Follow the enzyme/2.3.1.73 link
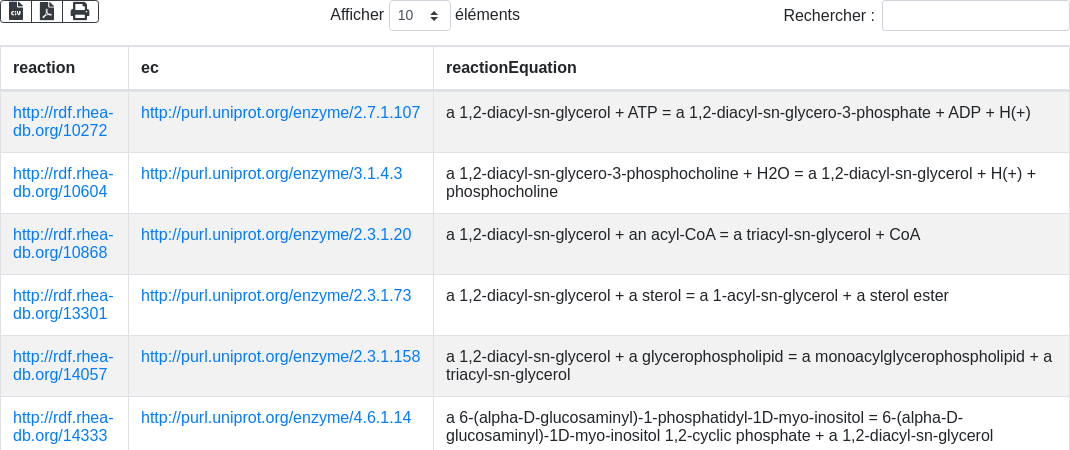This screenshot has width=1070, height=450. pyautogui.click(x=276, y=296)
